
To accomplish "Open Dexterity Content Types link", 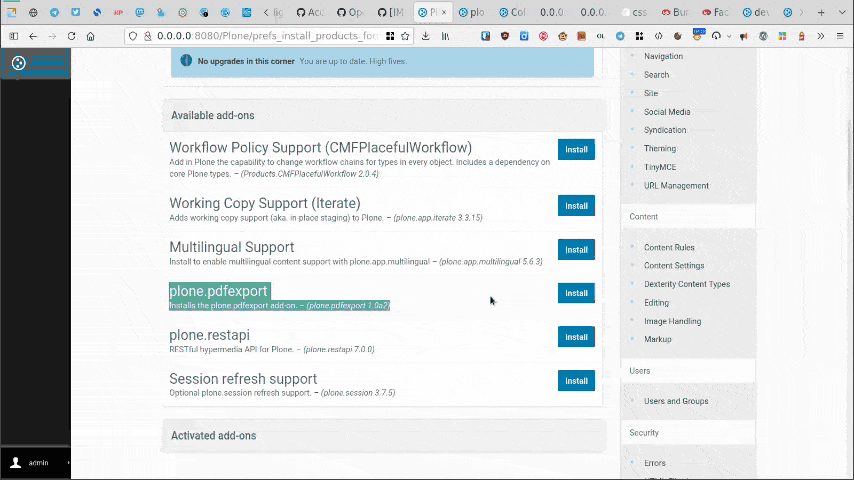I will [687, 284].
